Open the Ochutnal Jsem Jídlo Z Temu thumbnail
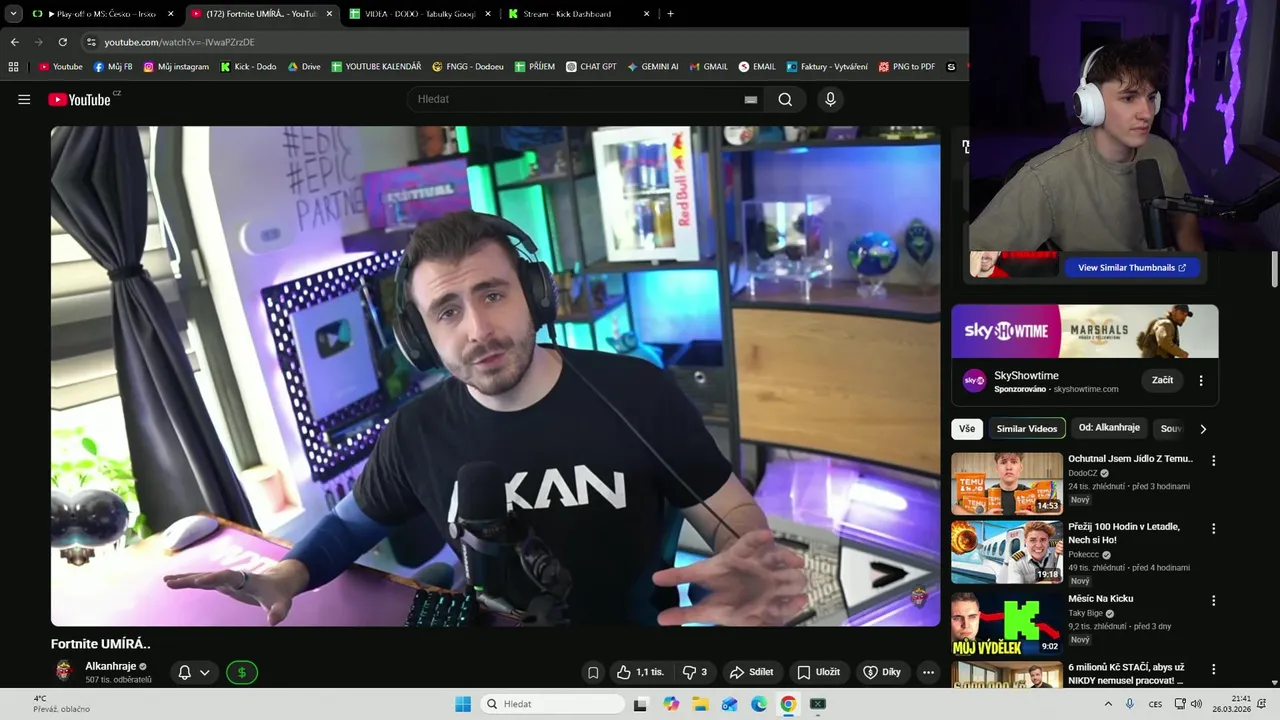This screenshot has width=1280, height=720. pos(1007,483)
